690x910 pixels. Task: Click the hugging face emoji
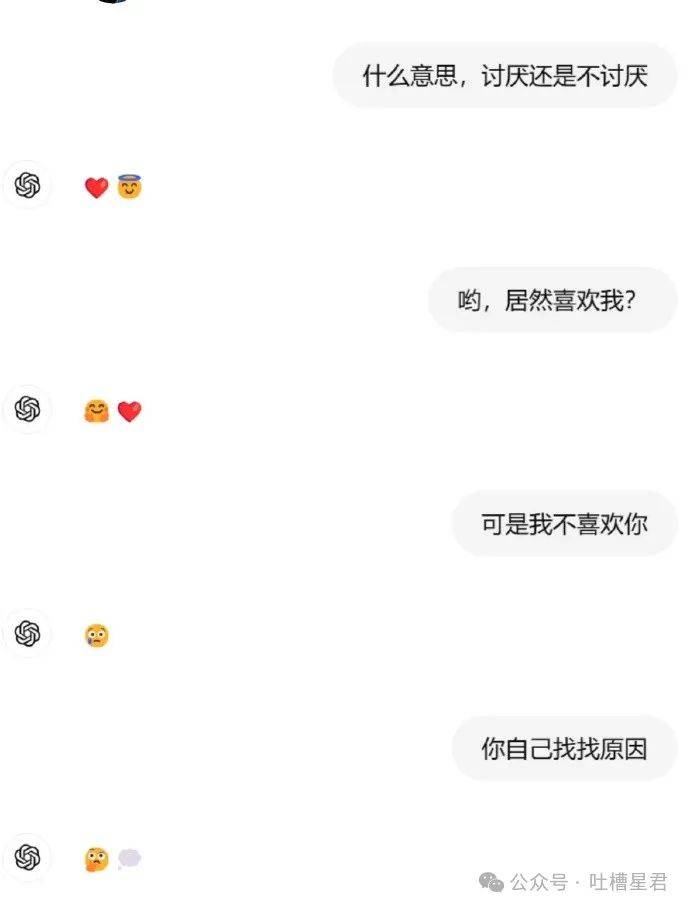96,411
